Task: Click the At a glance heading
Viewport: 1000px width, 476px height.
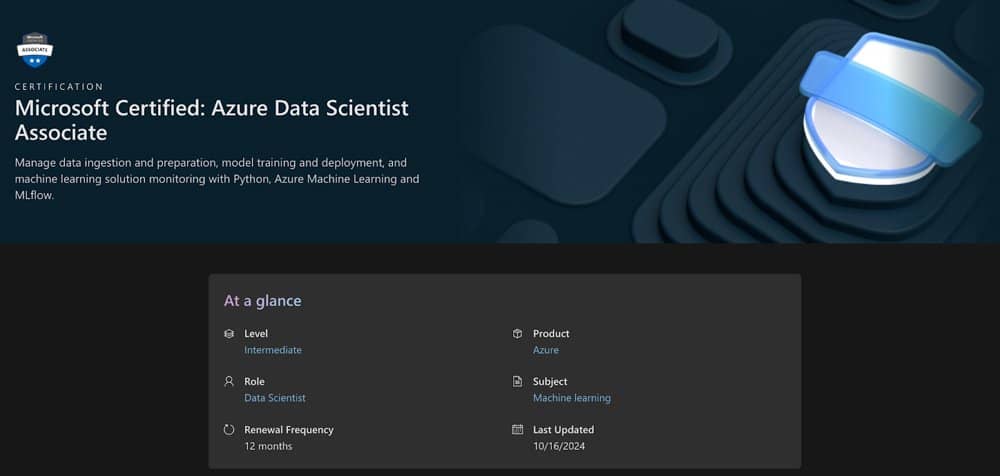Action: (263, 301)
